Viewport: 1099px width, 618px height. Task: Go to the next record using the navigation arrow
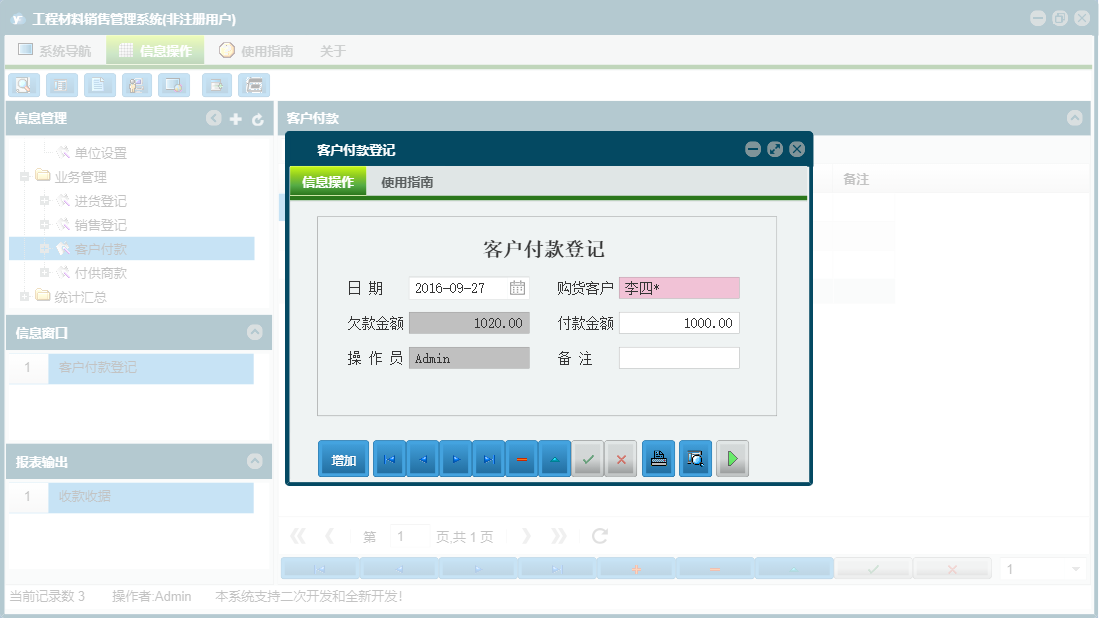tap(455, 458)
